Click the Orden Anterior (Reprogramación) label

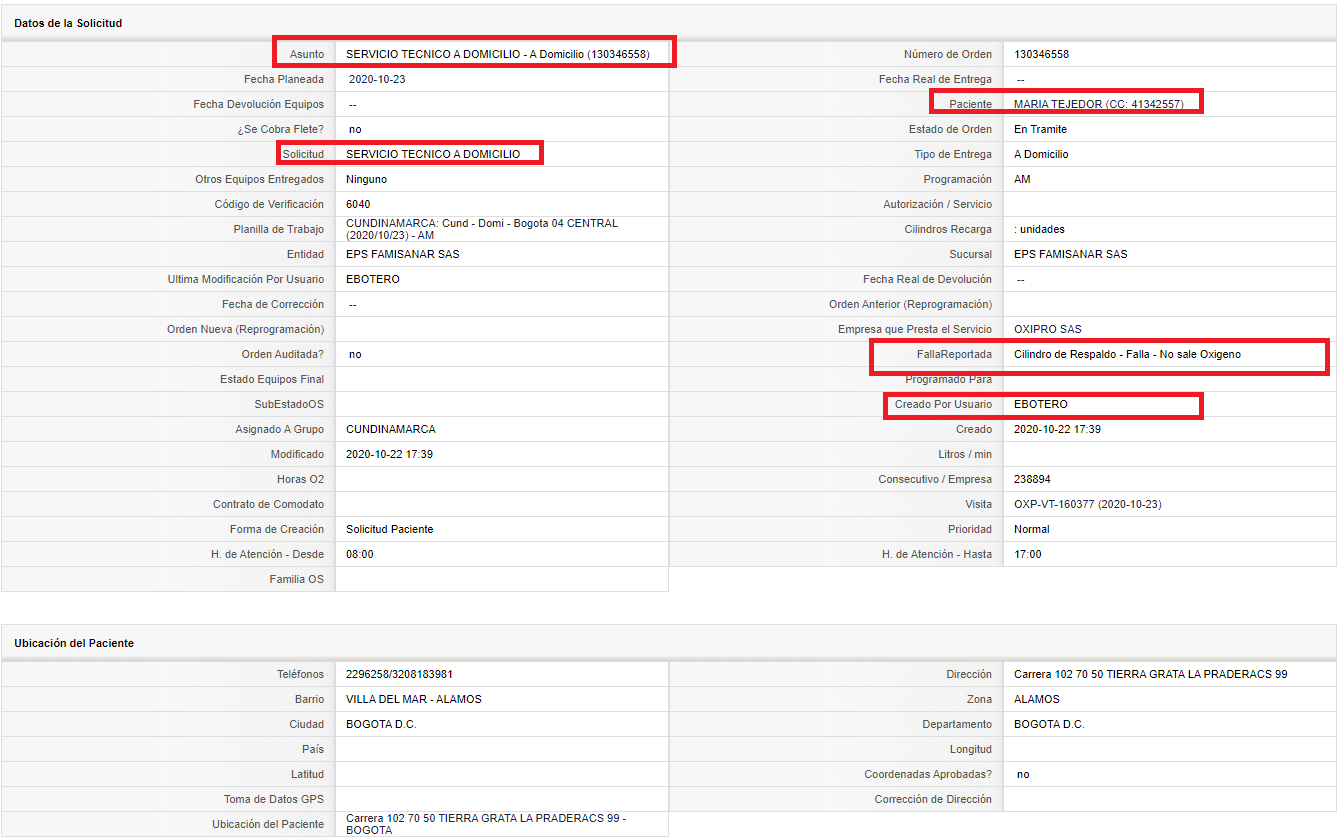[x=910, y=304]
